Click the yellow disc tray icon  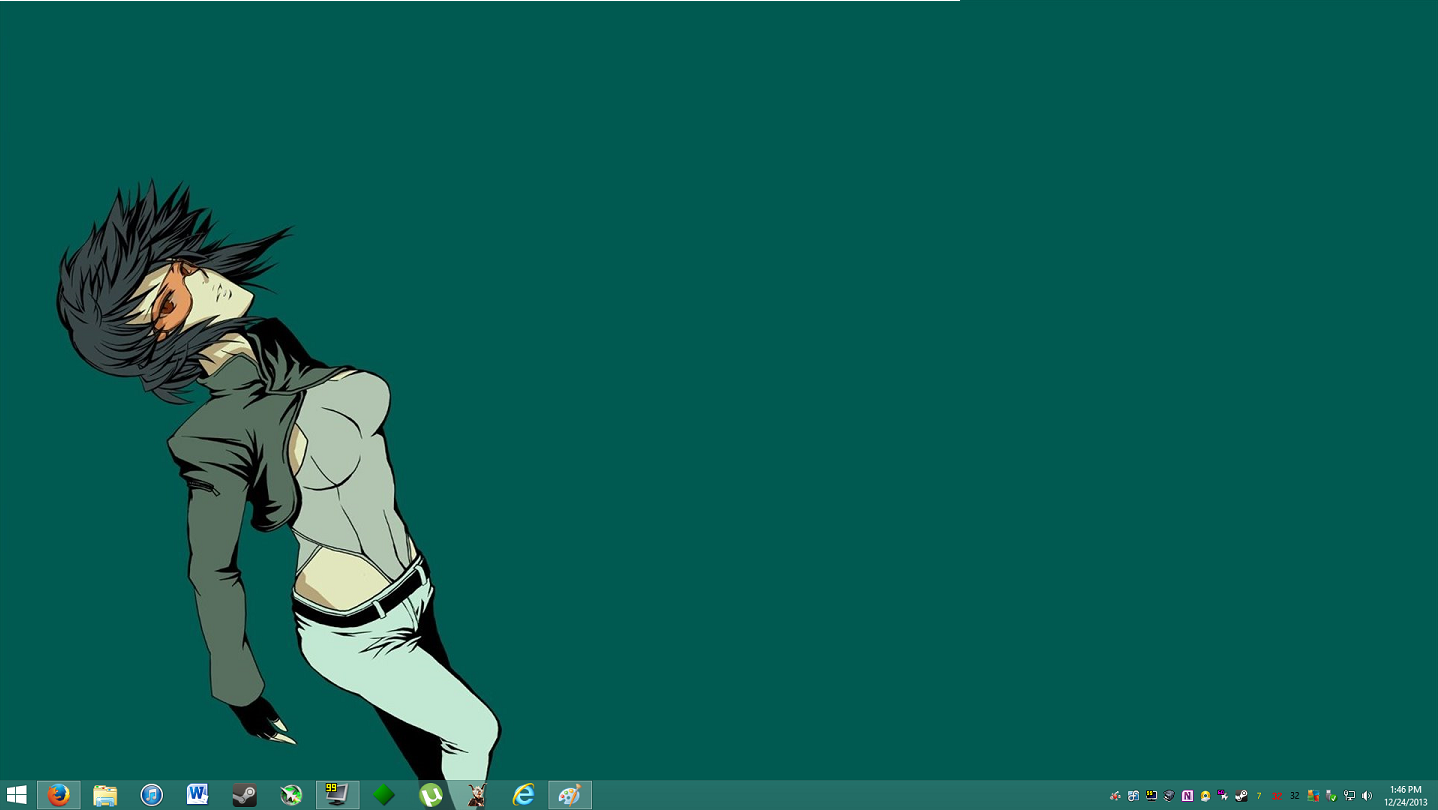[1205, 796]
